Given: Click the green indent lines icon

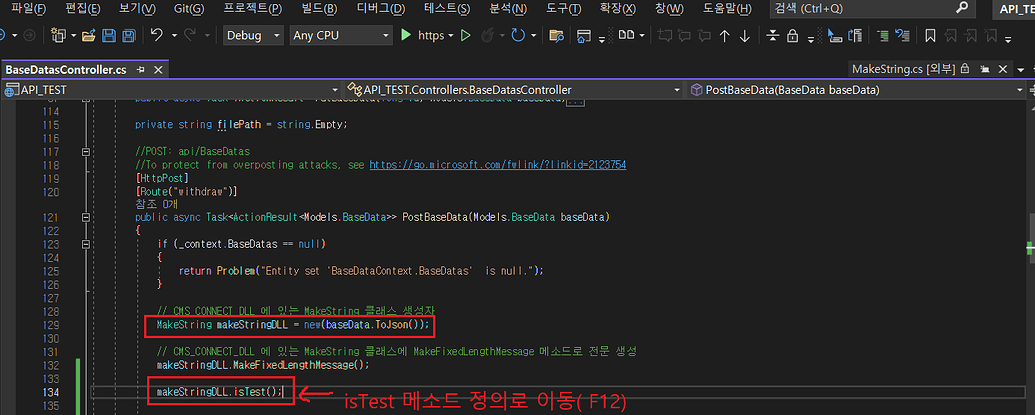Looking at the screenshot, I should pos(883,36).
